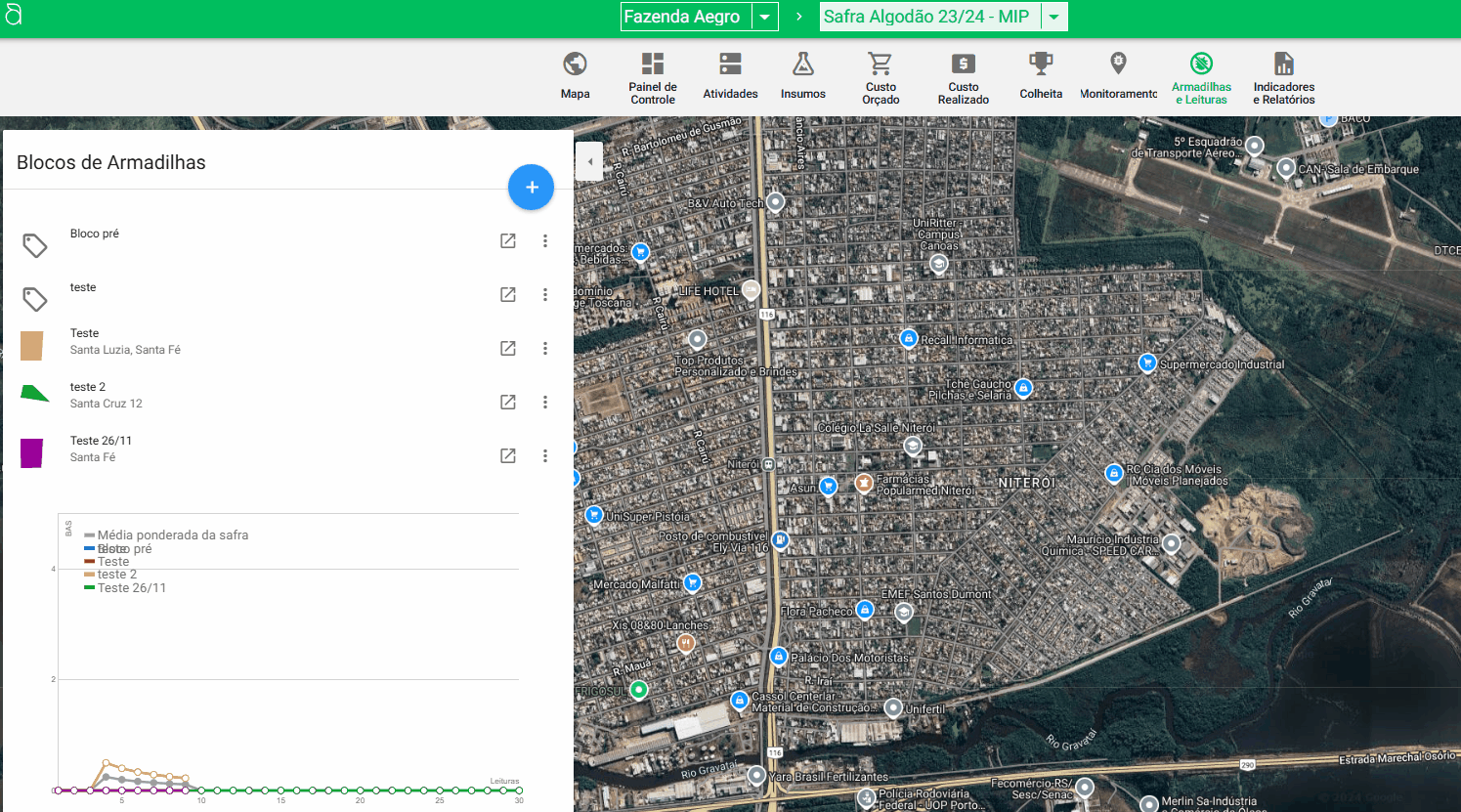Open the Insumos flask icon

(x=802, y=64)
